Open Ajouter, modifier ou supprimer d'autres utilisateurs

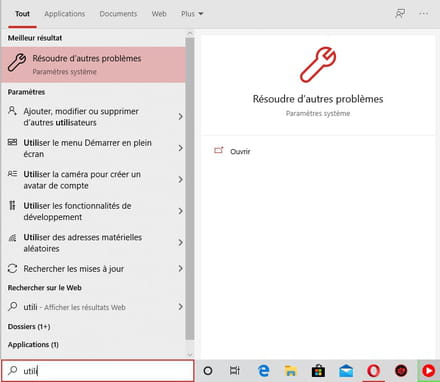tap(93, 117)
